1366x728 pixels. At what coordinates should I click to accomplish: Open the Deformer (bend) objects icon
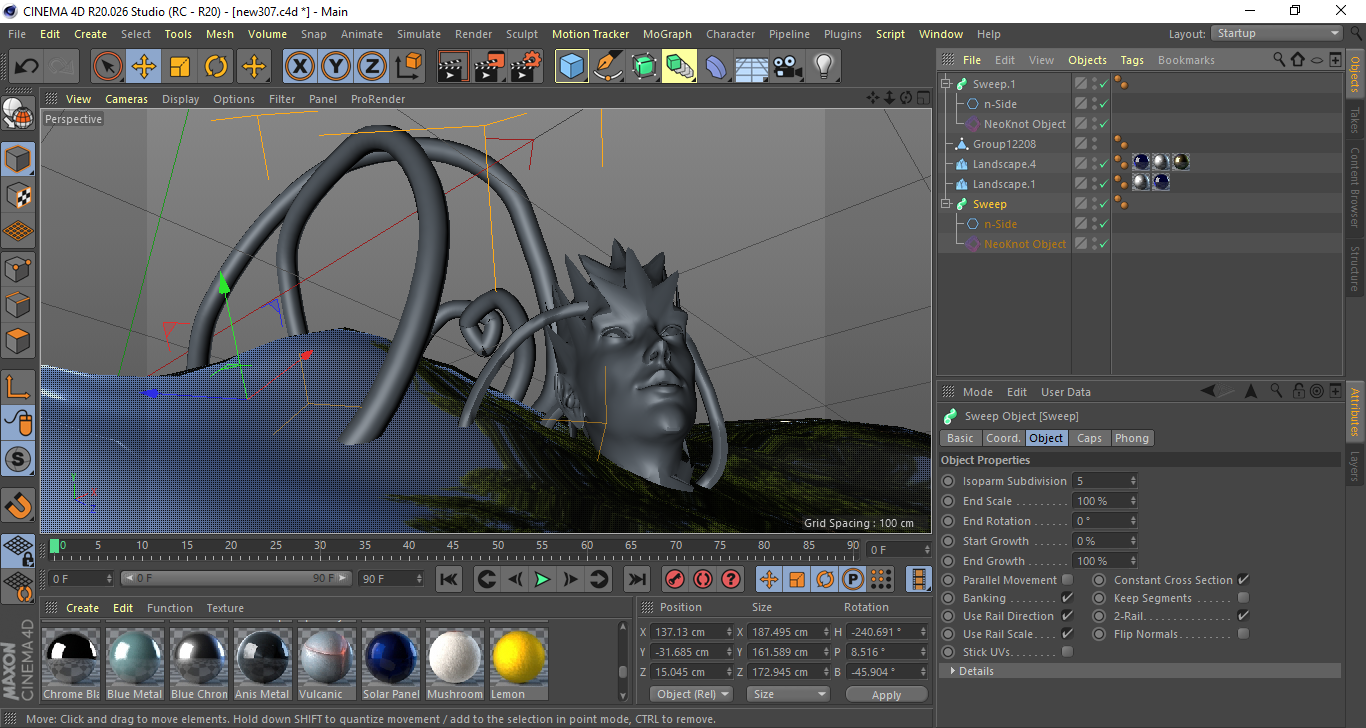coord(716,67)
